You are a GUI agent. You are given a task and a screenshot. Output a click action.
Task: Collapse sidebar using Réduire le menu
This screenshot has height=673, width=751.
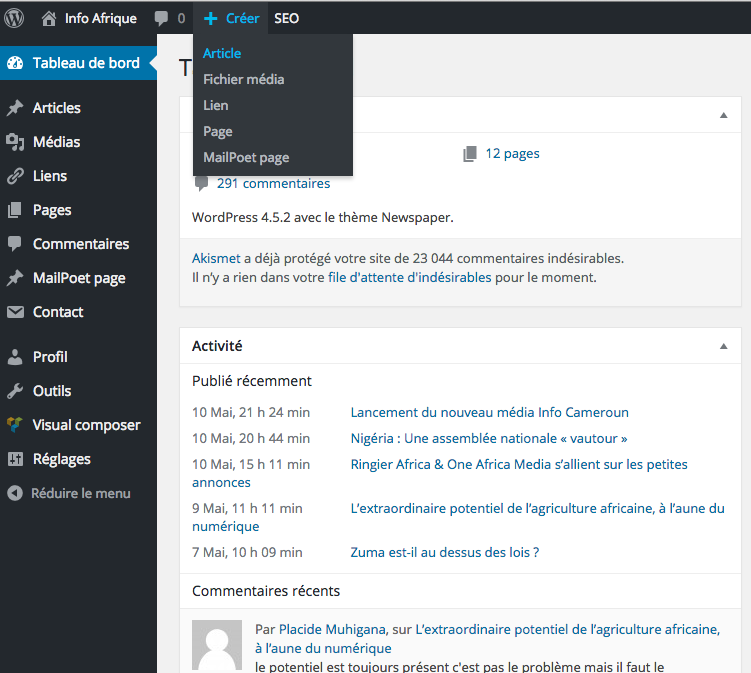(69, 493)
